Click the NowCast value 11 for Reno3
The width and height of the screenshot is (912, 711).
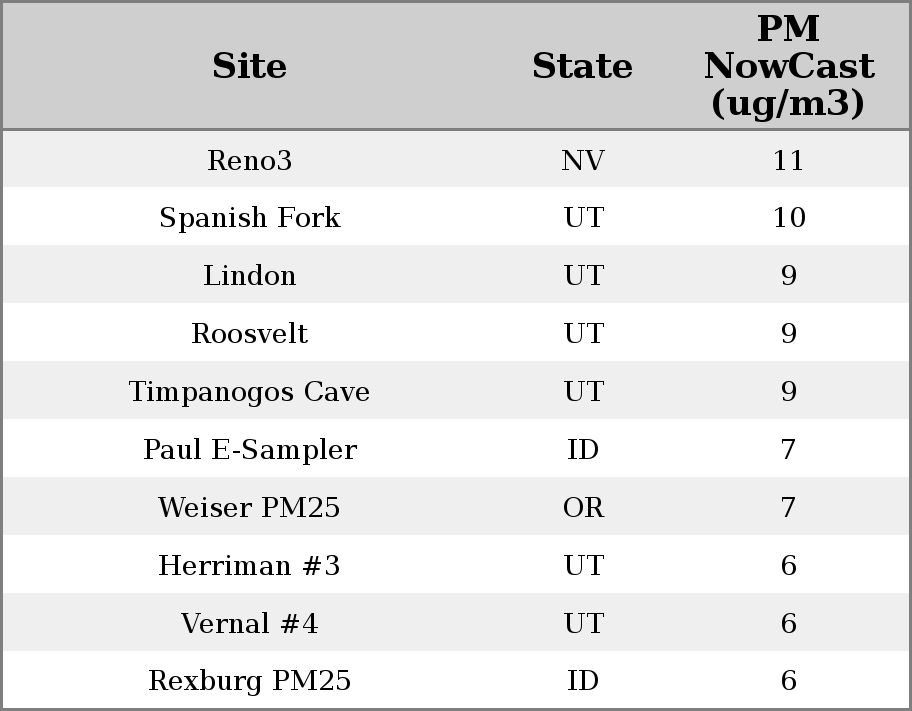pyautogui.click(x=788, y=161)
